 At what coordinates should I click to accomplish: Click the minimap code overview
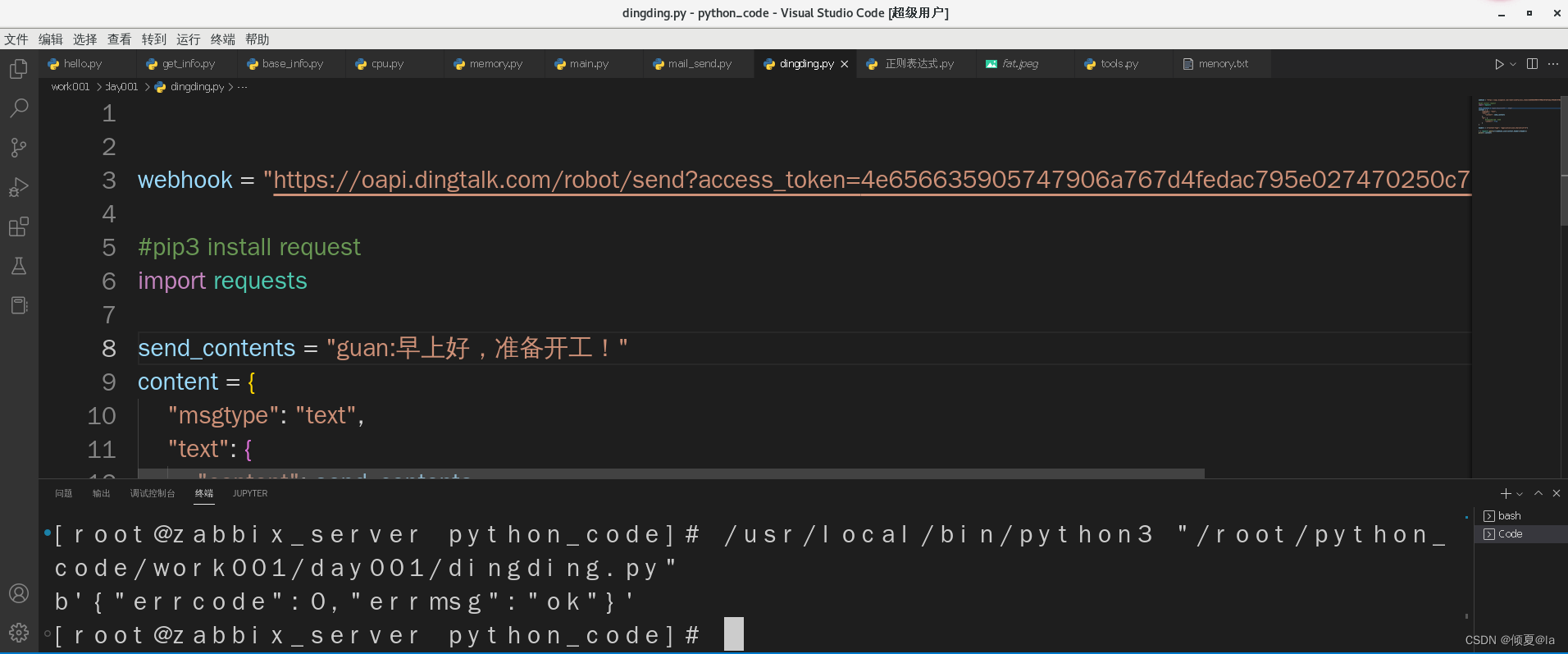1517,116
